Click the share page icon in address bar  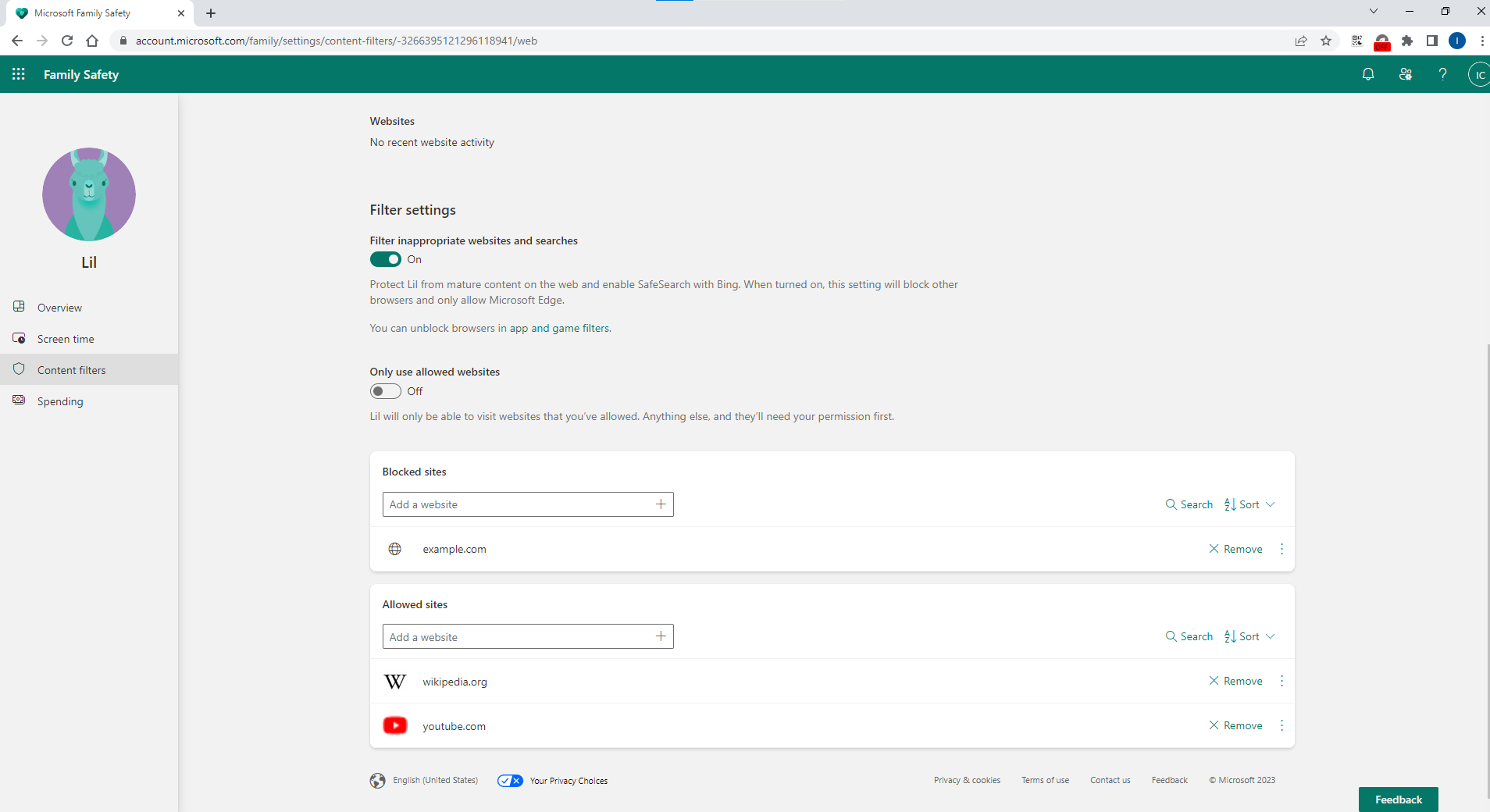tap(1301, 41)
